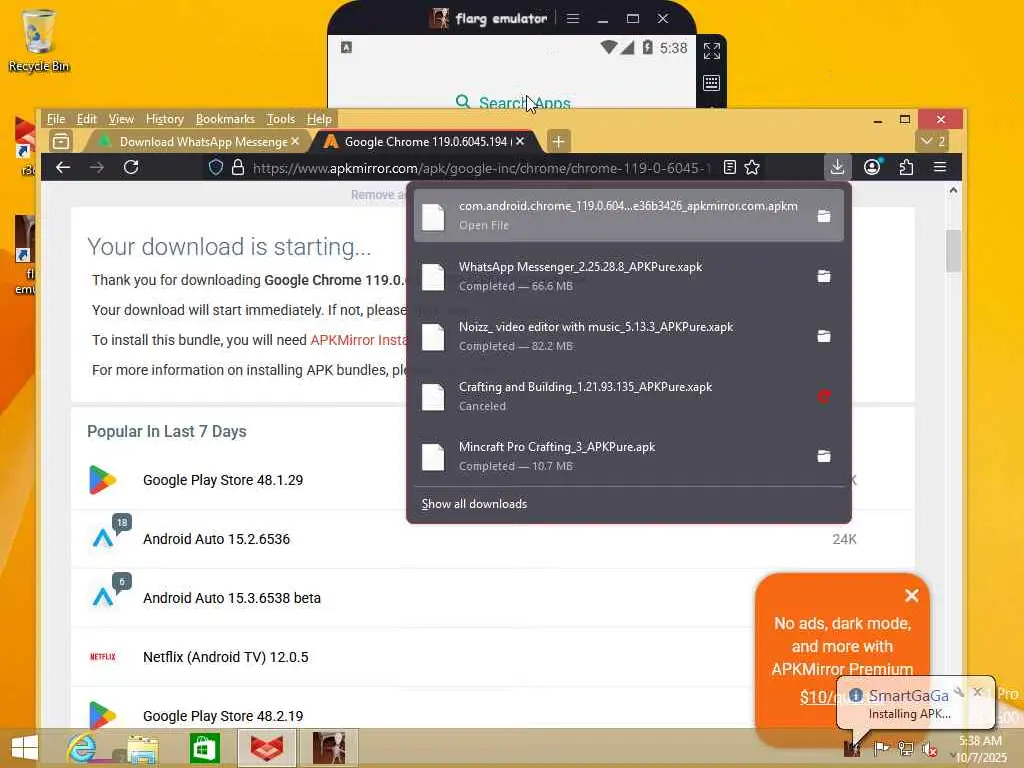Viewport: 1024px width, 768px height.
Task: Click the browser back arrow
Action: pos(63,168)
